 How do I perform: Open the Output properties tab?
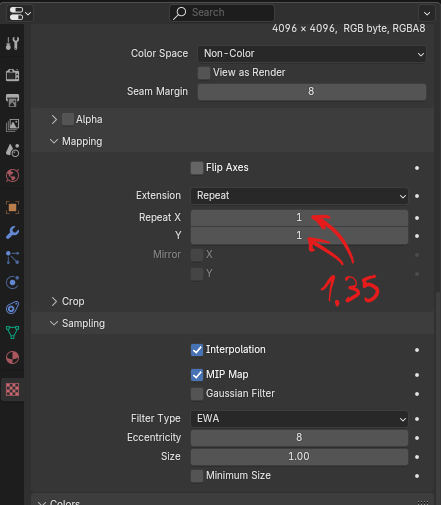(x=12, y=100)
